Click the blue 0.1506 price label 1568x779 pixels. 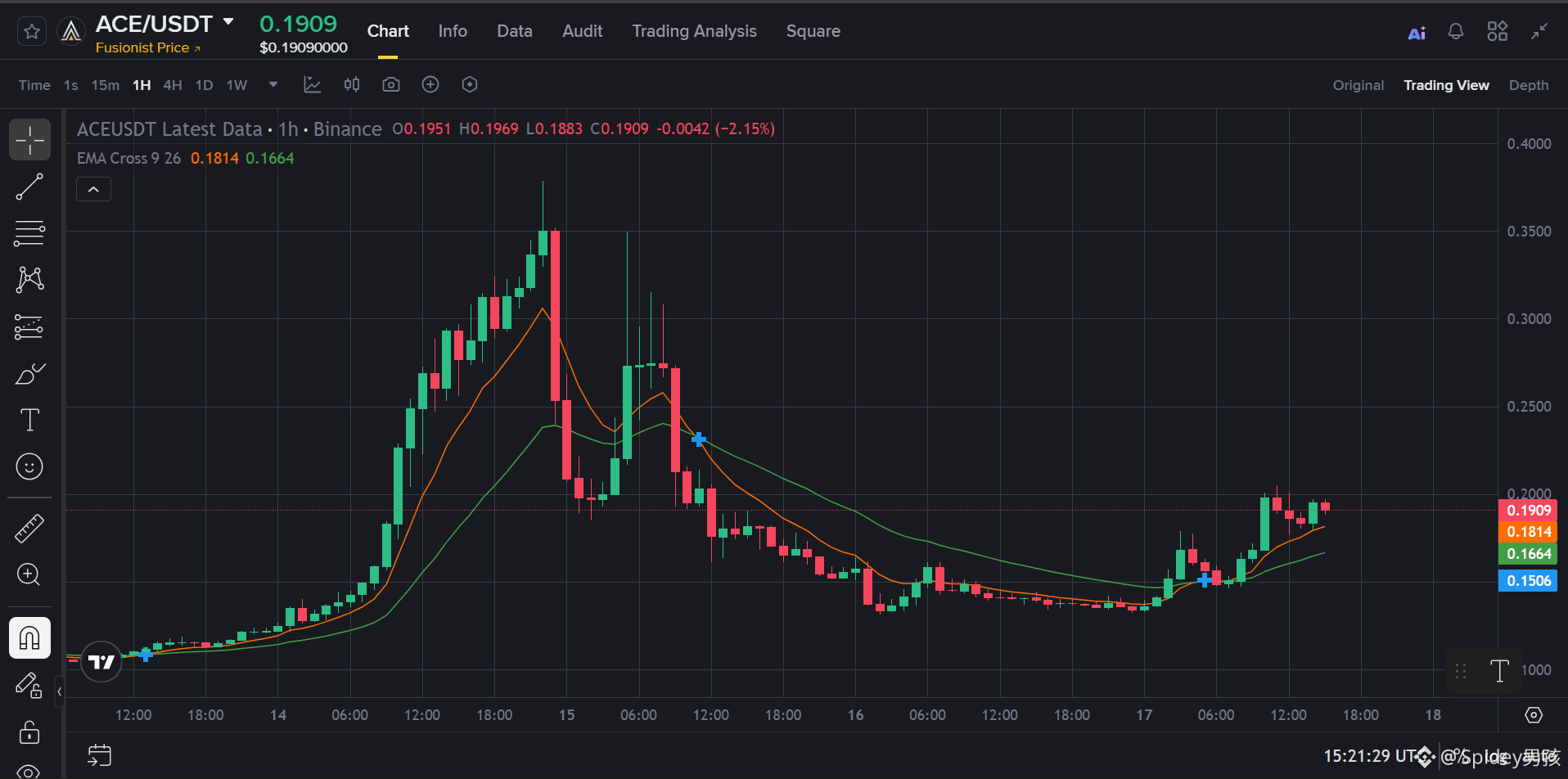[x=1528, y=581]
